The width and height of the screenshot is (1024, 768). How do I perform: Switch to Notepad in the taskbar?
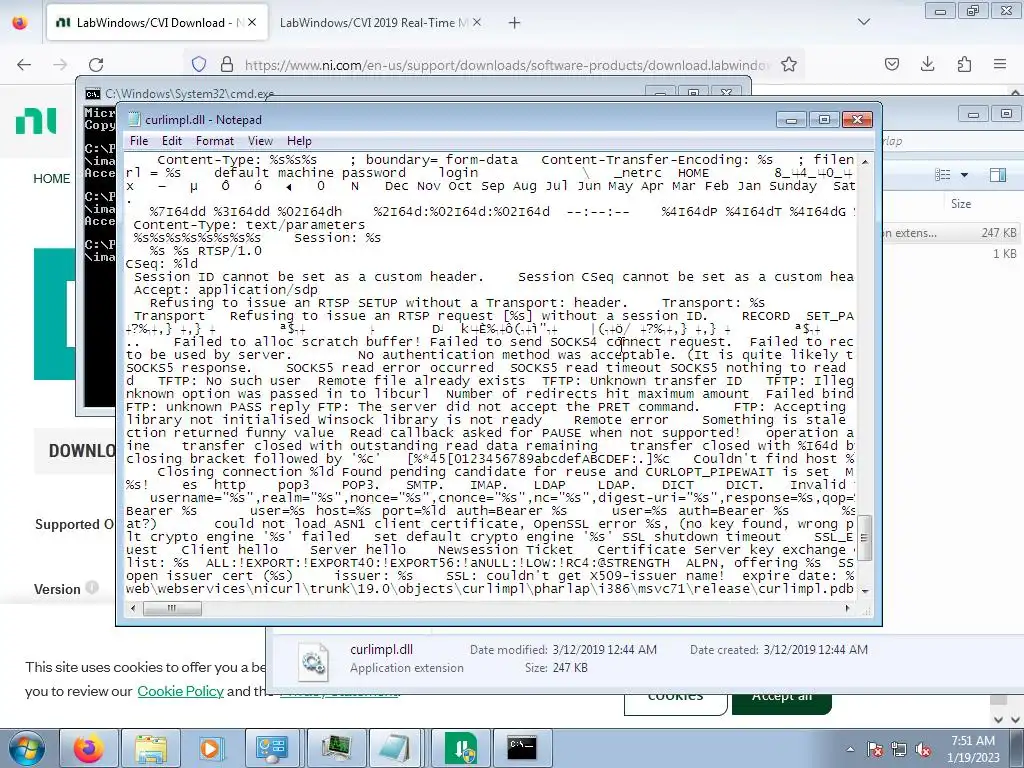[398, 748]
